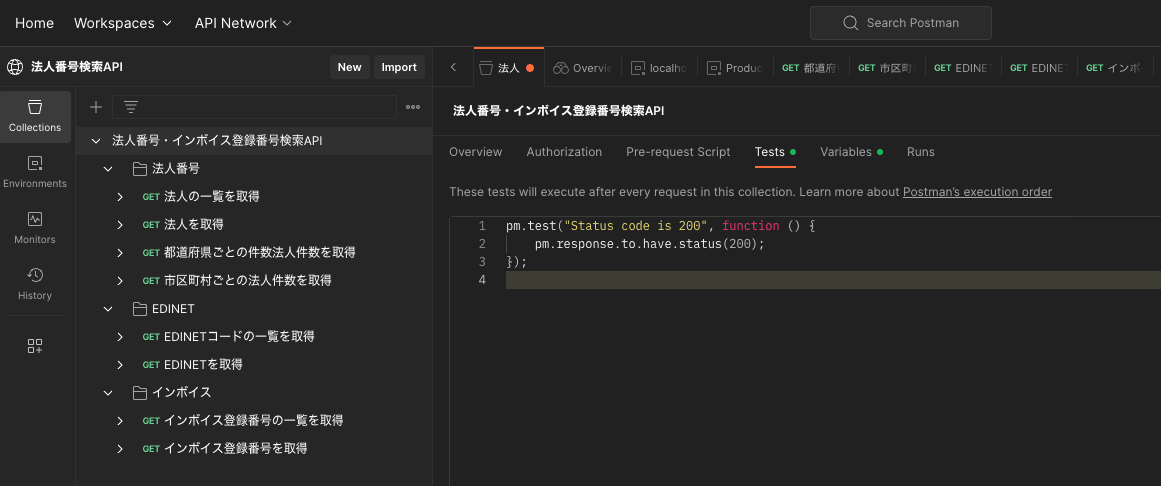The image size is (1161, 486).
Task: Click the collection title 法人番号・インボイス登録番号検索API heading
Action: (558, 111)
